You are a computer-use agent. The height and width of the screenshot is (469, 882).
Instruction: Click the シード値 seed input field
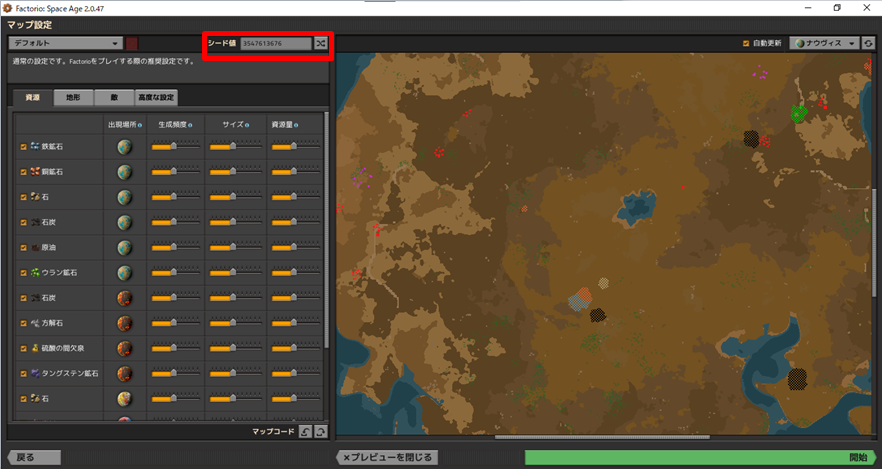pos(276,43)
